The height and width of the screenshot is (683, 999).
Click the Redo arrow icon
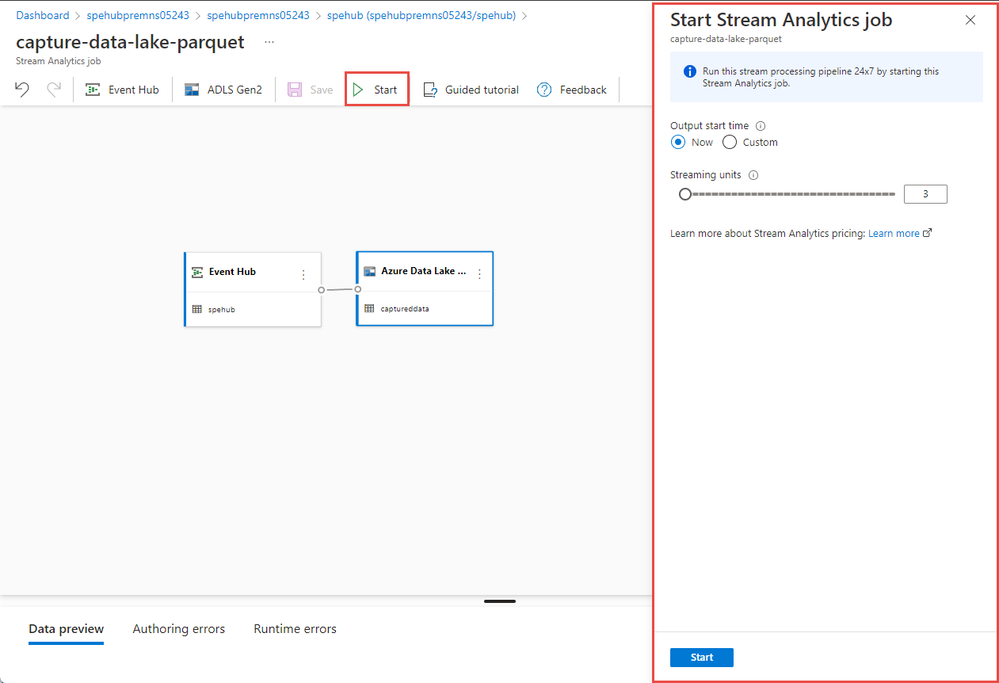(54, 89)
